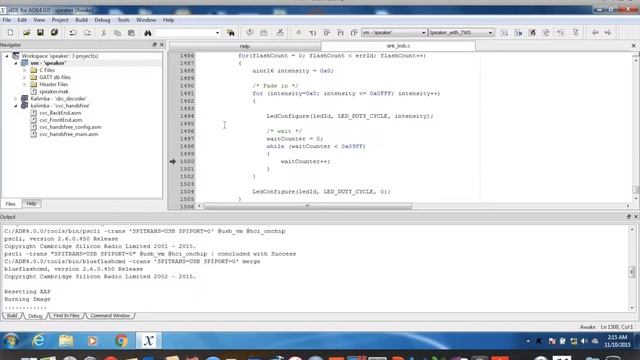Redo the edit via toolbar icon
Viewport: 640px width, 360px height.
(87, 33)
